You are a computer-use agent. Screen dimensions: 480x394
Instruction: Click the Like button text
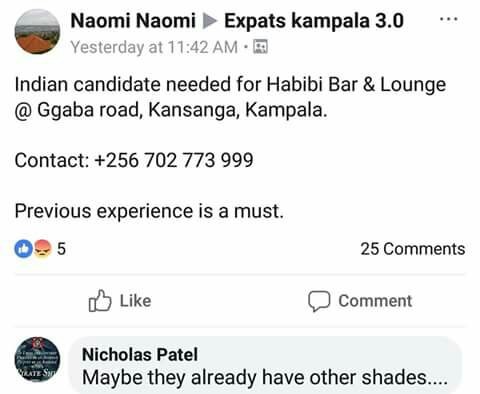point(135,301)
